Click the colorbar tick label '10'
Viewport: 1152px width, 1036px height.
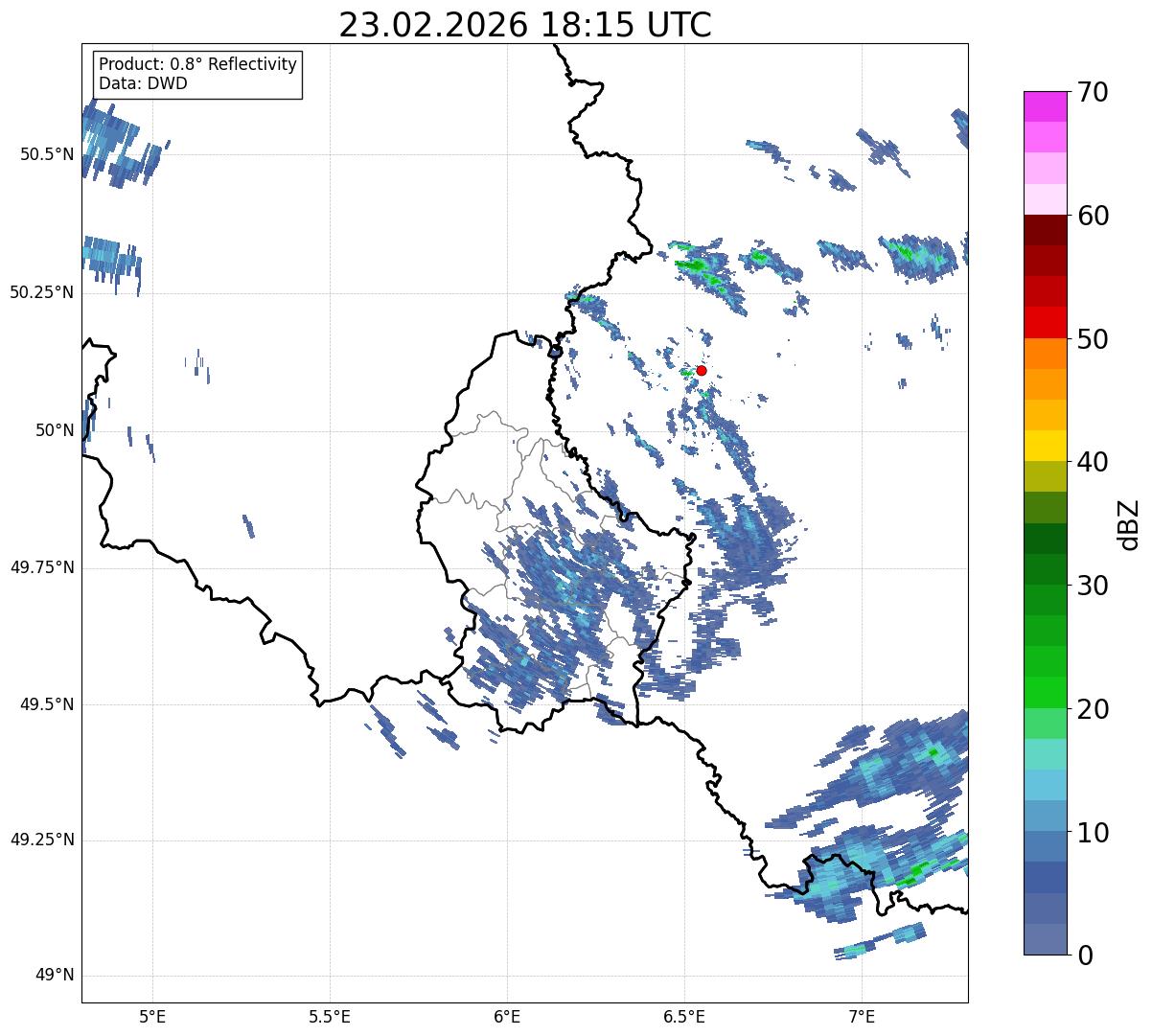[1093, 833]
